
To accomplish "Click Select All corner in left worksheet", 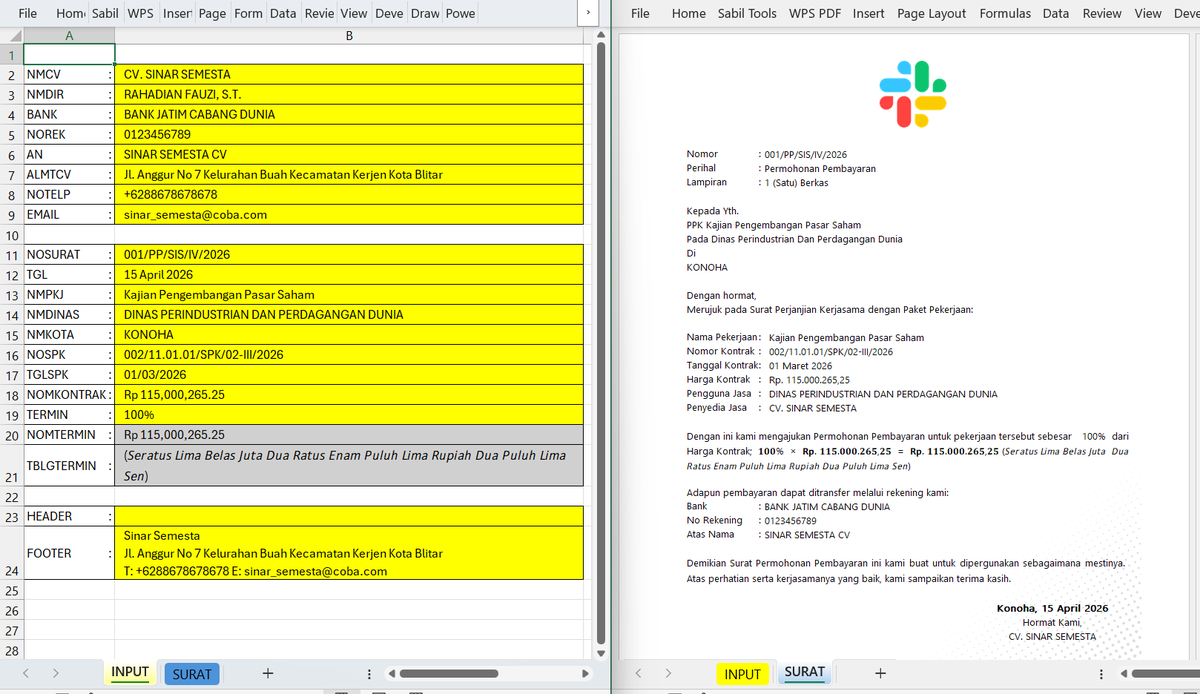I will point(11,35).
